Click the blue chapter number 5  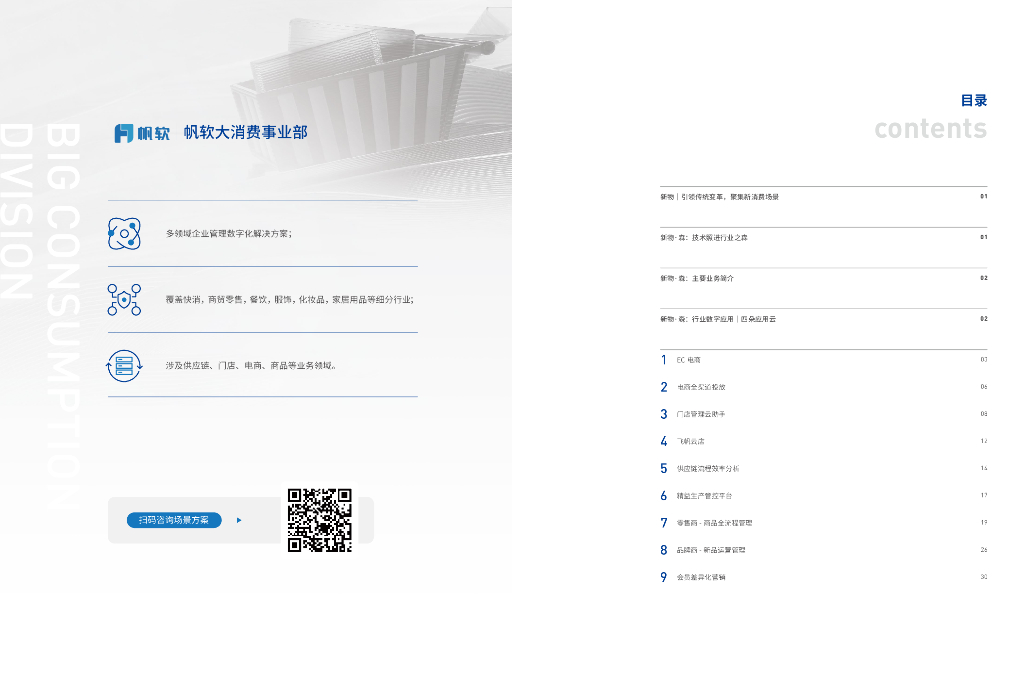(664, 469)
